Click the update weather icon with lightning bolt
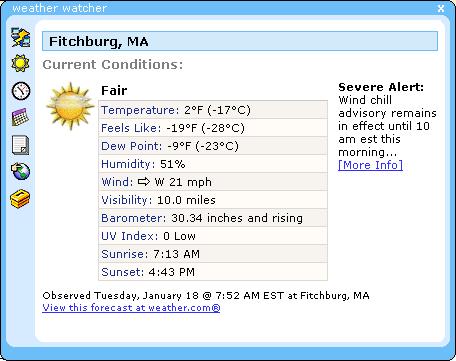The image size is (456, 361). [x=21, y=37]
